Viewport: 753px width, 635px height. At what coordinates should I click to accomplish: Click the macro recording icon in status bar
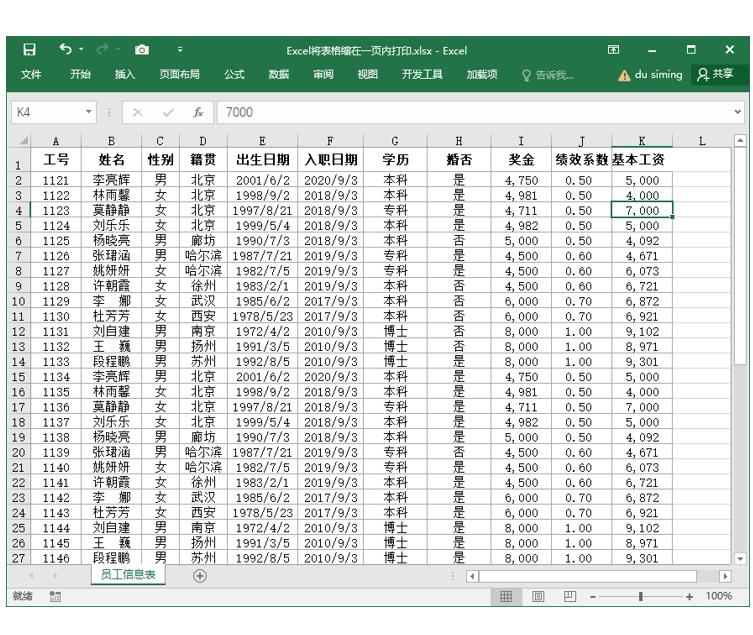(55, 597)
